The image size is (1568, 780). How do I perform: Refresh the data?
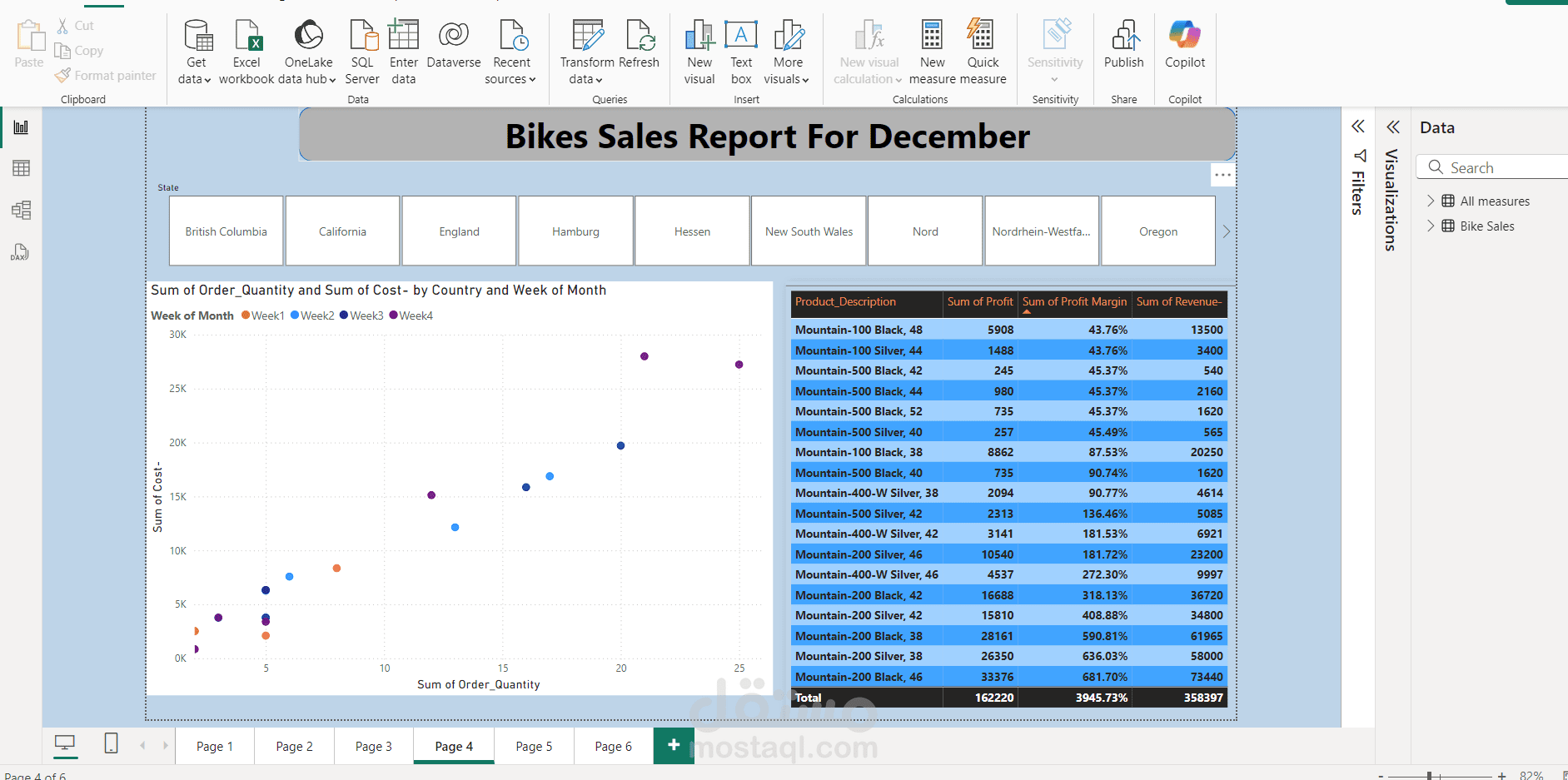point(640,44)
